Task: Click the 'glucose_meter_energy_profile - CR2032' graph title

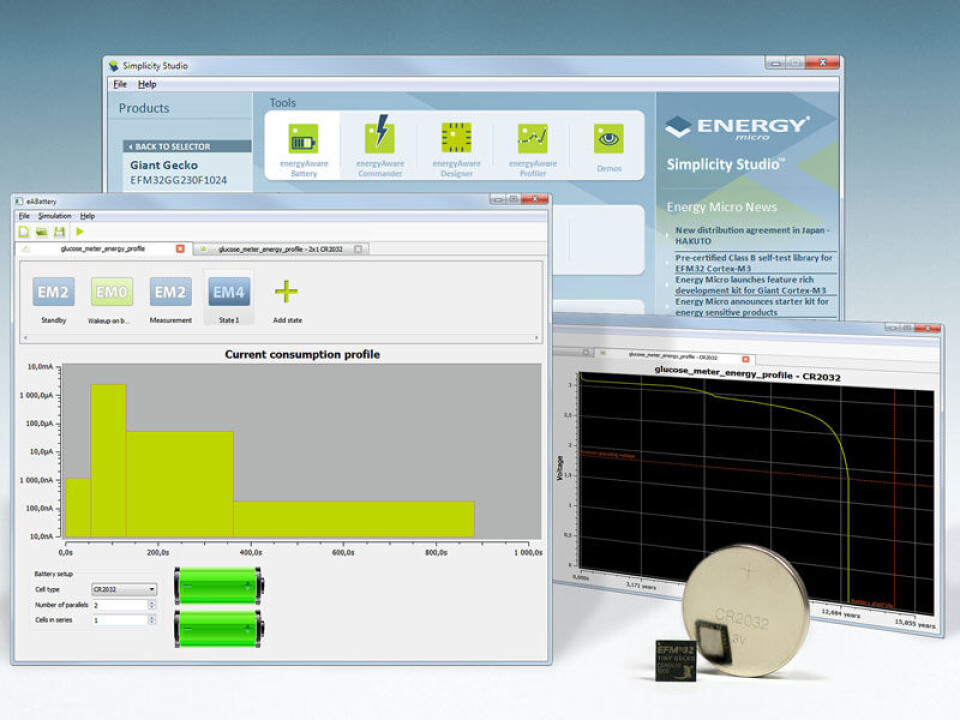Action: pos(748,373)
